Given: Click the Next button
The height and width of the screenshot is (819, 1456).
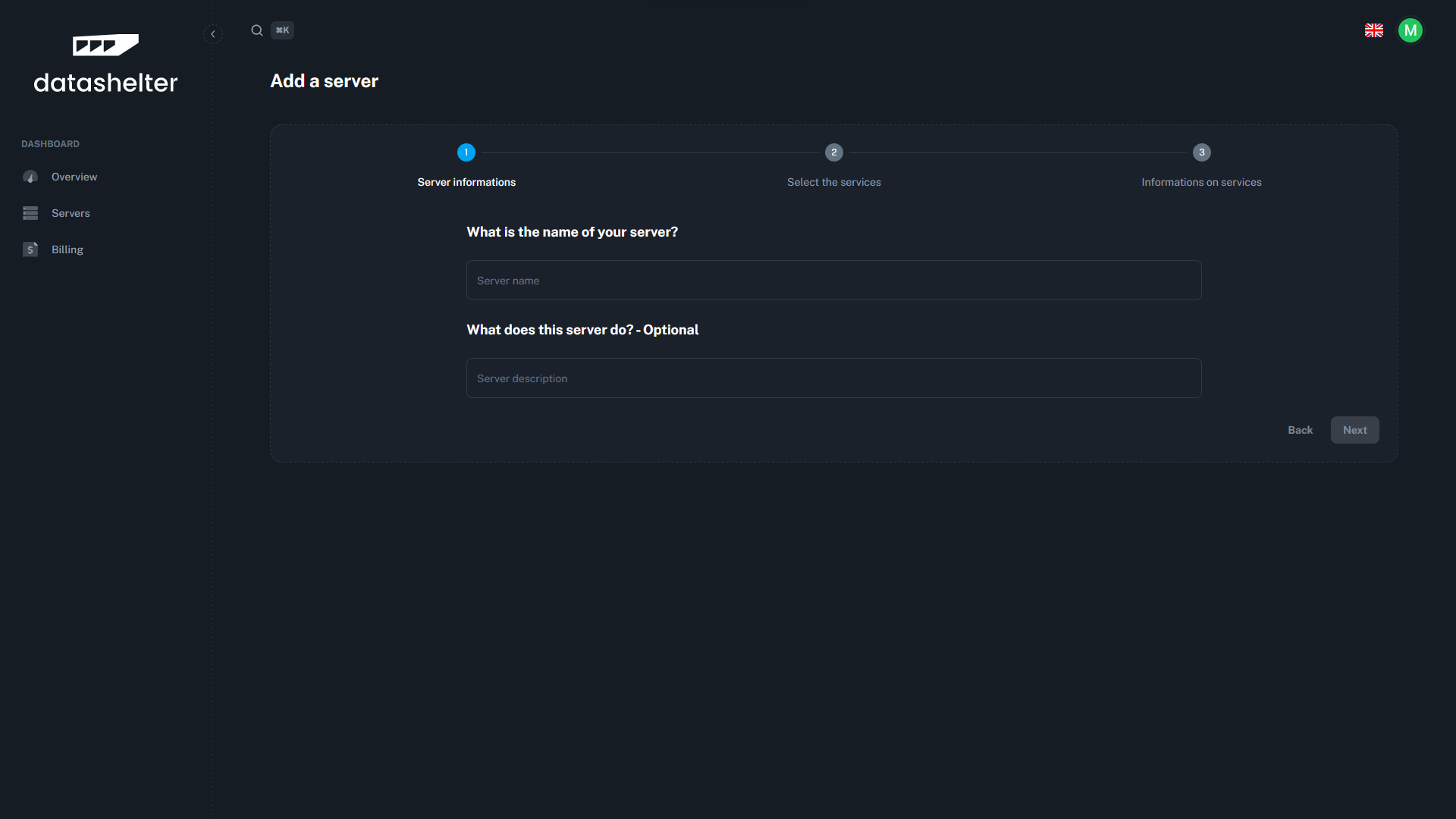Looking at the screenshot, I should (x=1355, y=430).
